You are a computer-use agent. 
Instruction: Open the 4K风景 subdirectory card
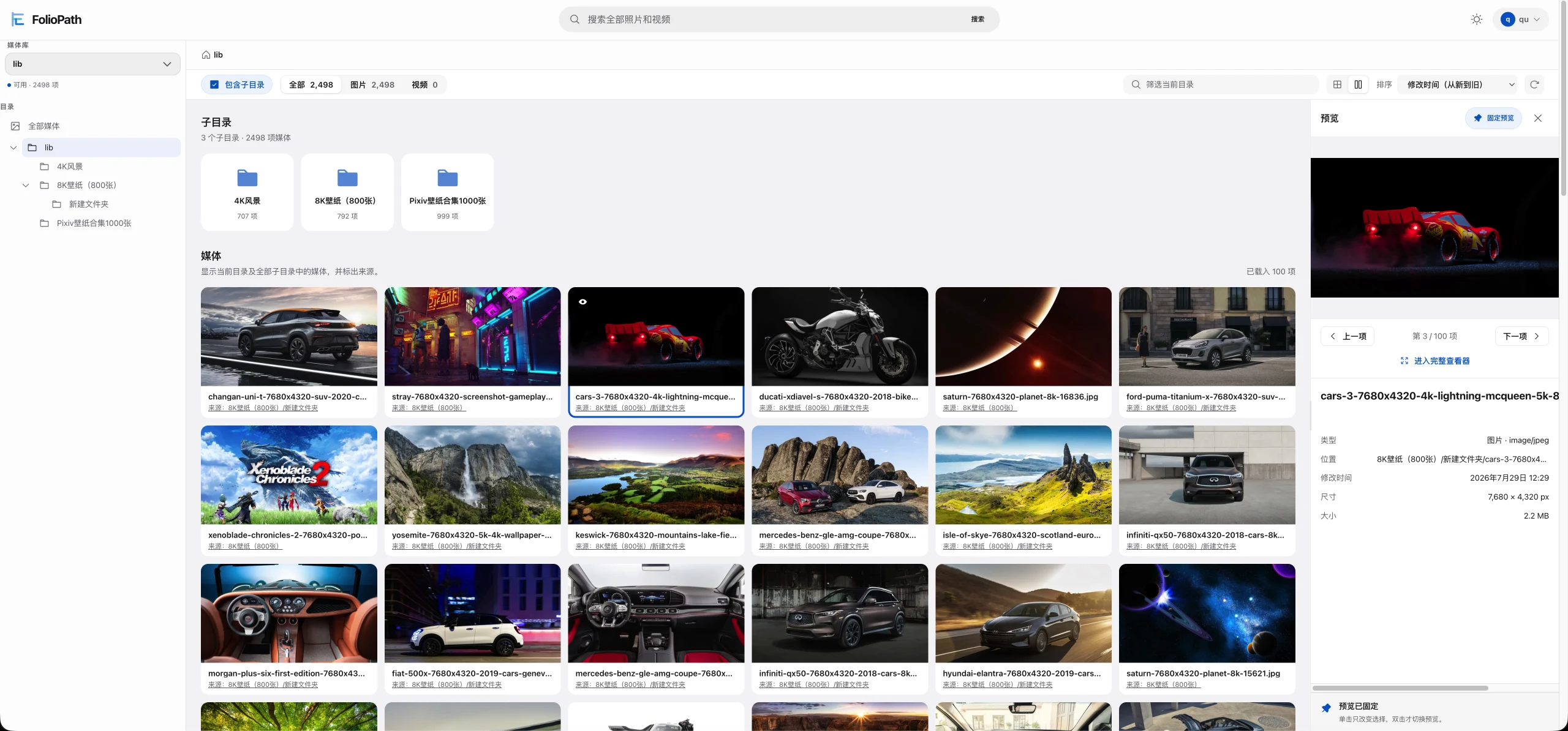point(247,192)
